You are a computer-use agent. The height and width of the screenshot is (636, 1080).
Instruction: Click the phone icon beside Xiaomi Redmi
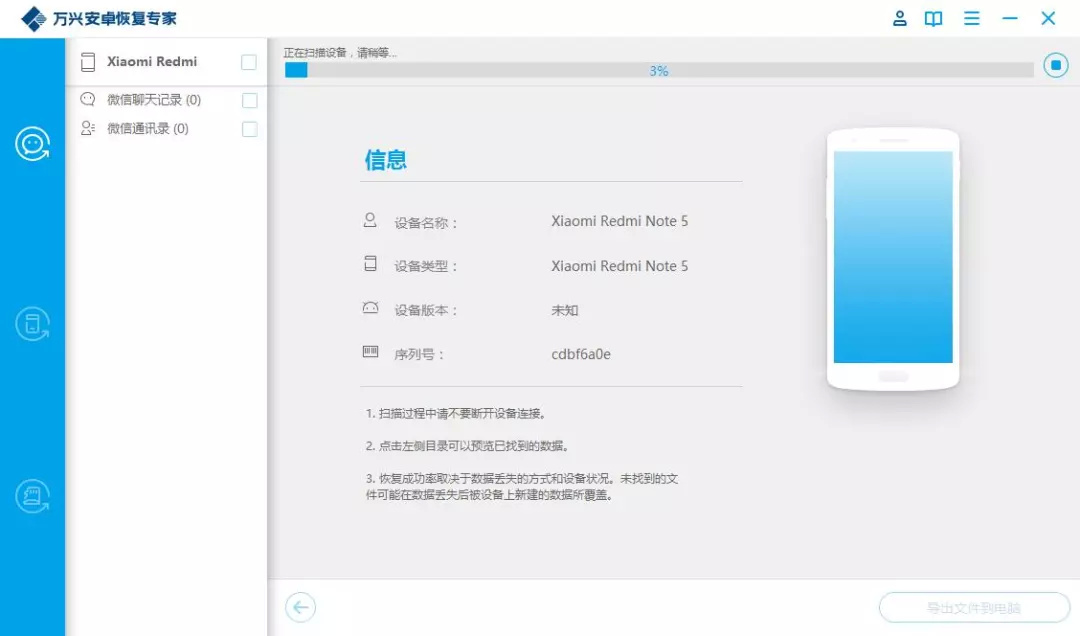(x=87, y=62)
